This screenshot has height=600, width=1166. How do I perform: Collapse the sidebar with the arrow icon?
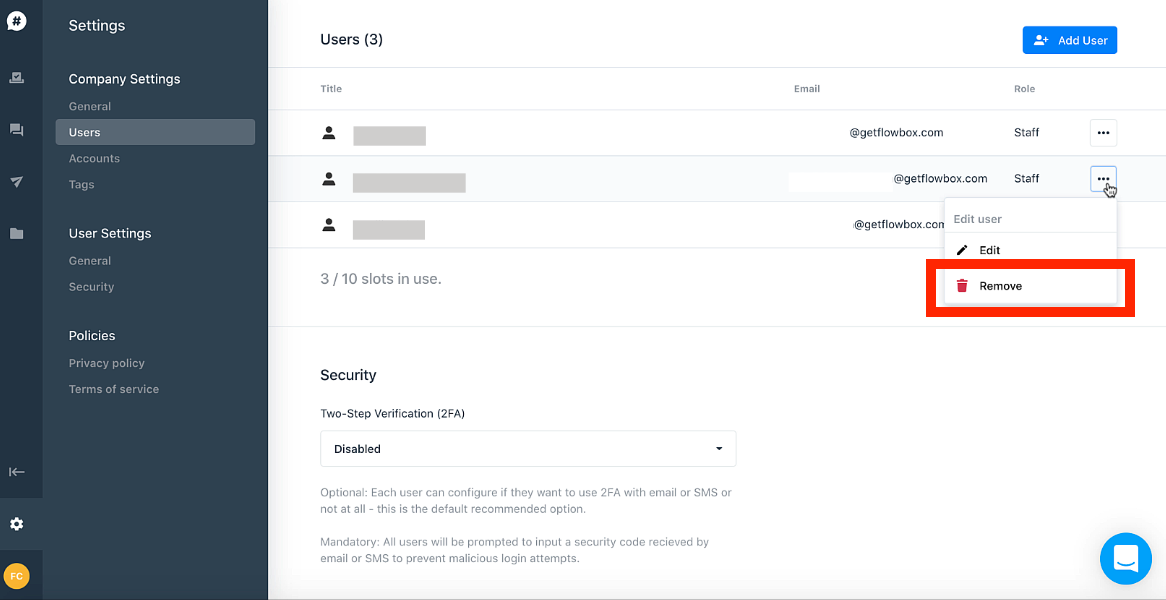click(17, 472)
